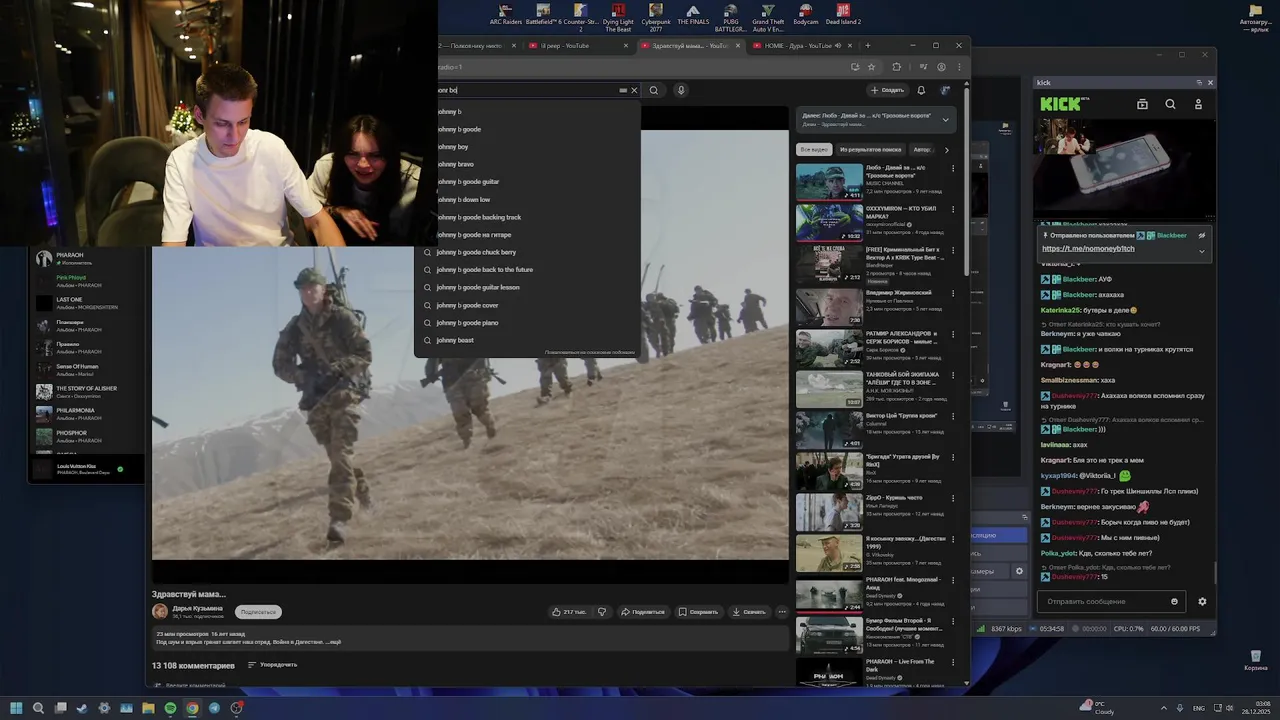Screen dimensions: 1280x720
Task: Expand the pinned message in Kick chat
Action: 1202,251
